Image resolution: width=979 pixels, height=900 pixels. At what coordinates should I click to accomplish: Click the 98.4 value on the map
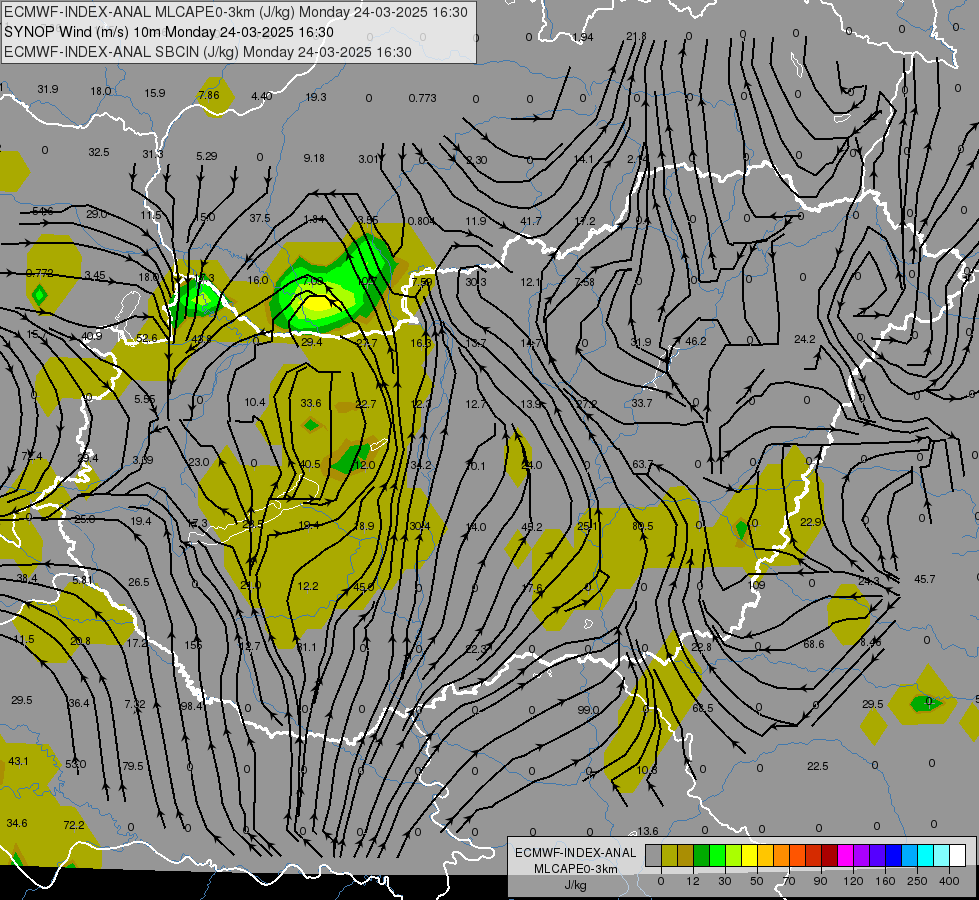(x=191, y=706)
